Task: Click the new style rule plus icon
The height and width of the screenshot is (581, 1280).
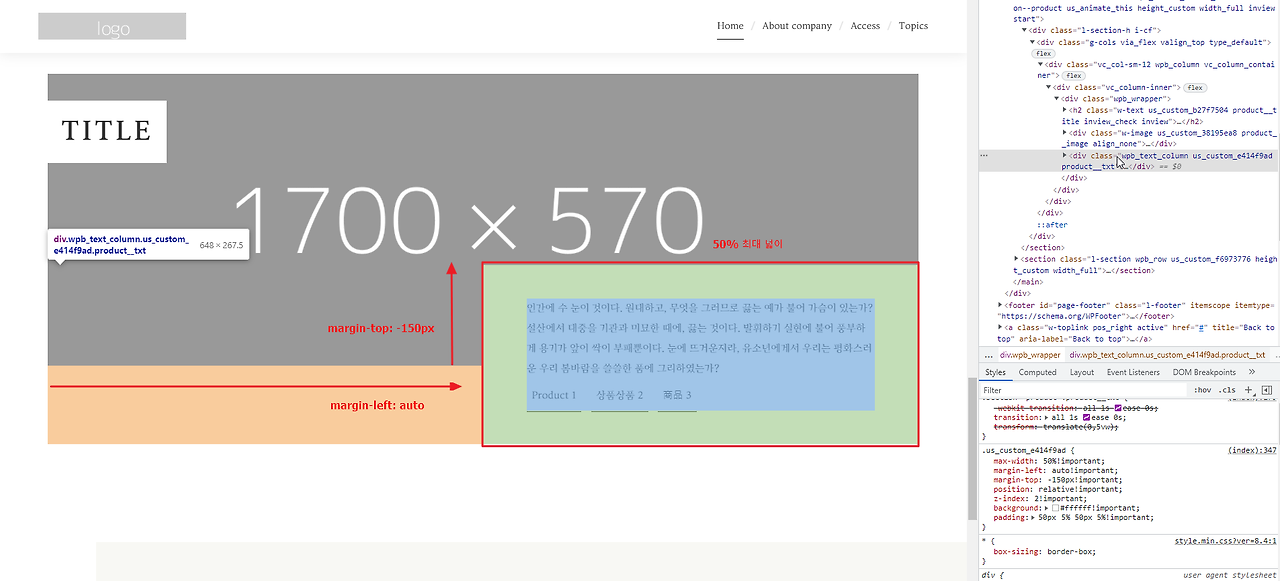Action: (1249, 390)
